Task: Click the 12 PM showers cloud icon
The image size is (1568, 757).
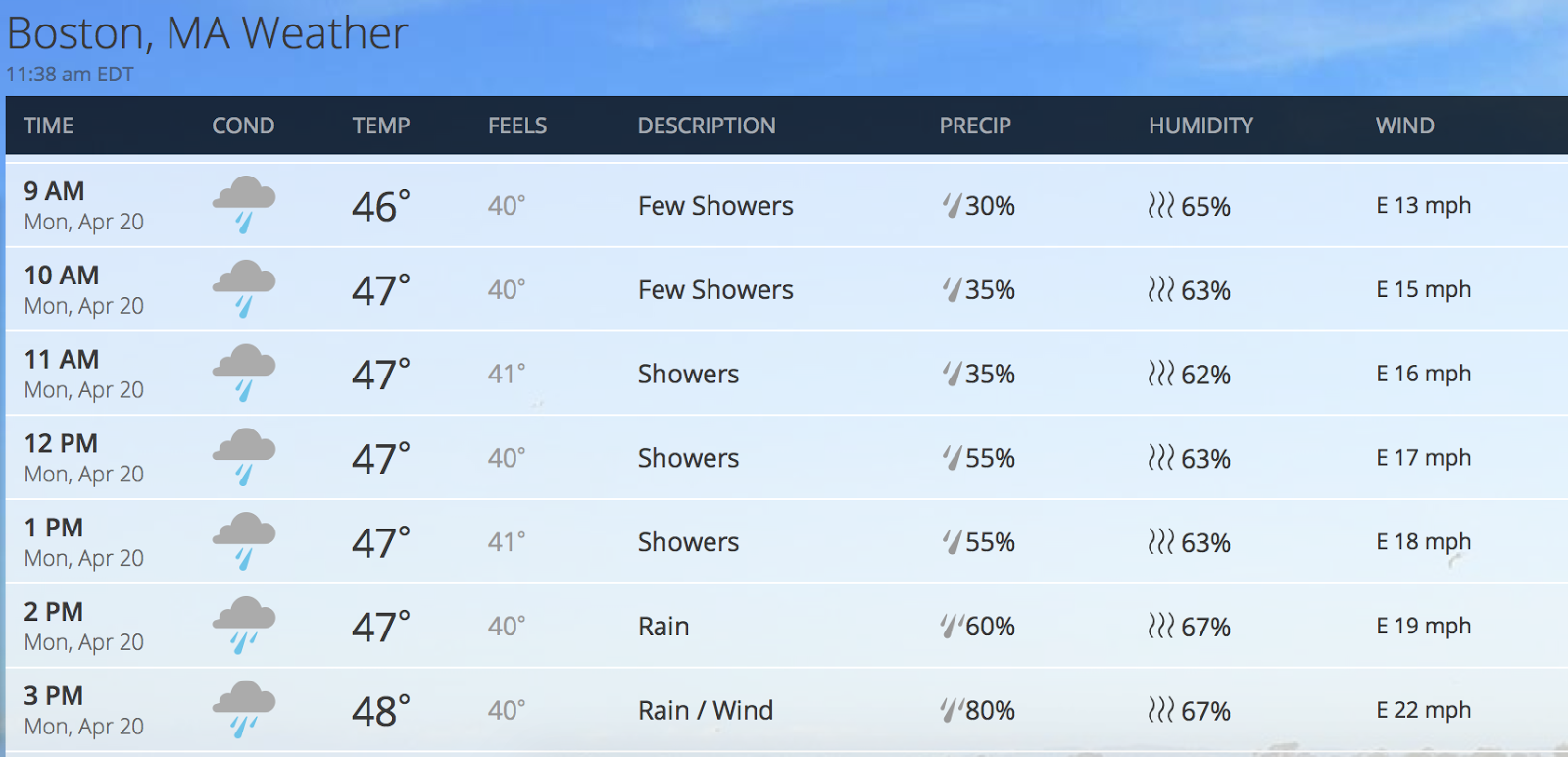Action: click(x=244, y=457)
